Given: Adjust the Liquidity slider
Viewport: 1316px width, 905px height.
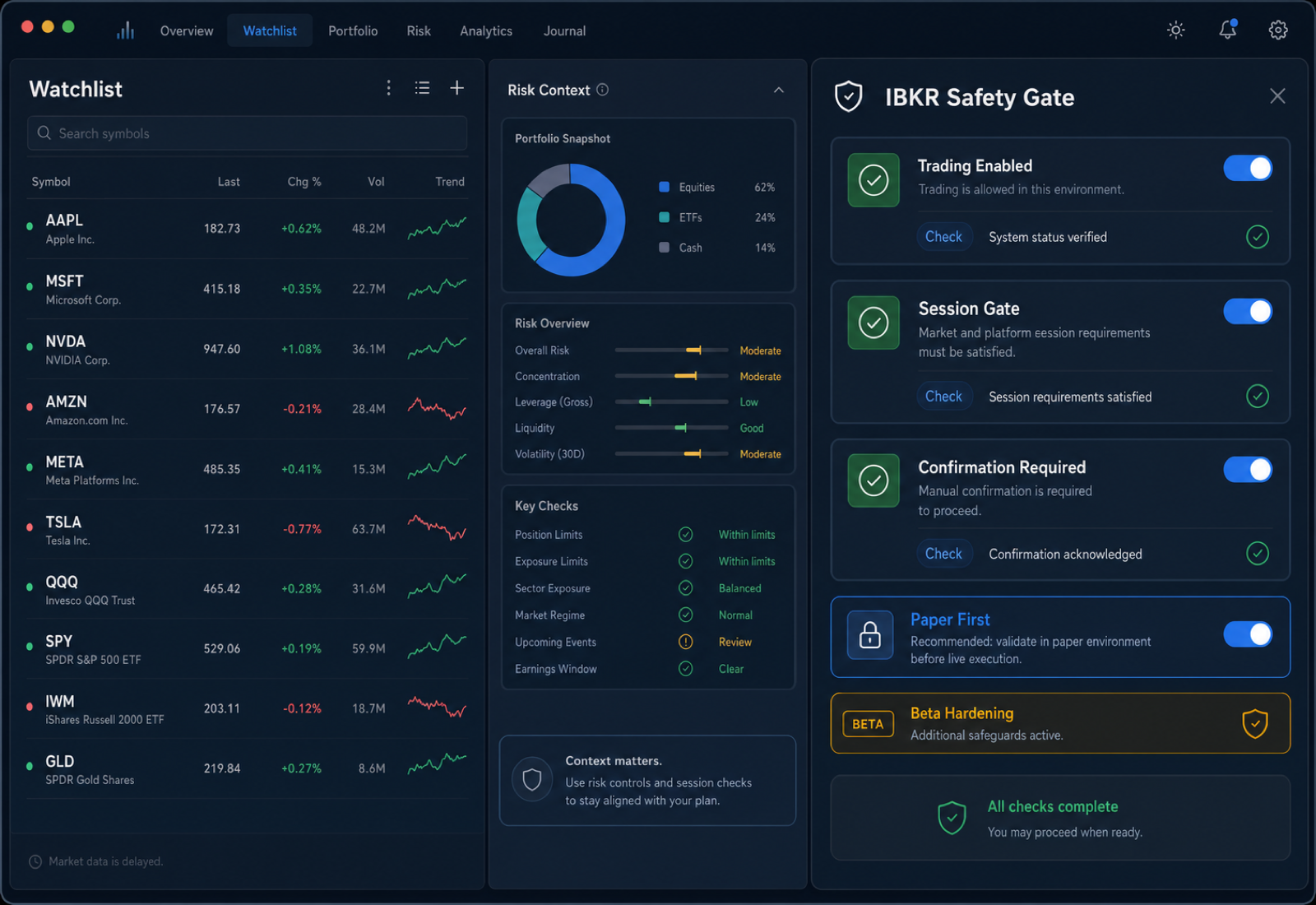Looking at the screenshot, I should 671,428.
